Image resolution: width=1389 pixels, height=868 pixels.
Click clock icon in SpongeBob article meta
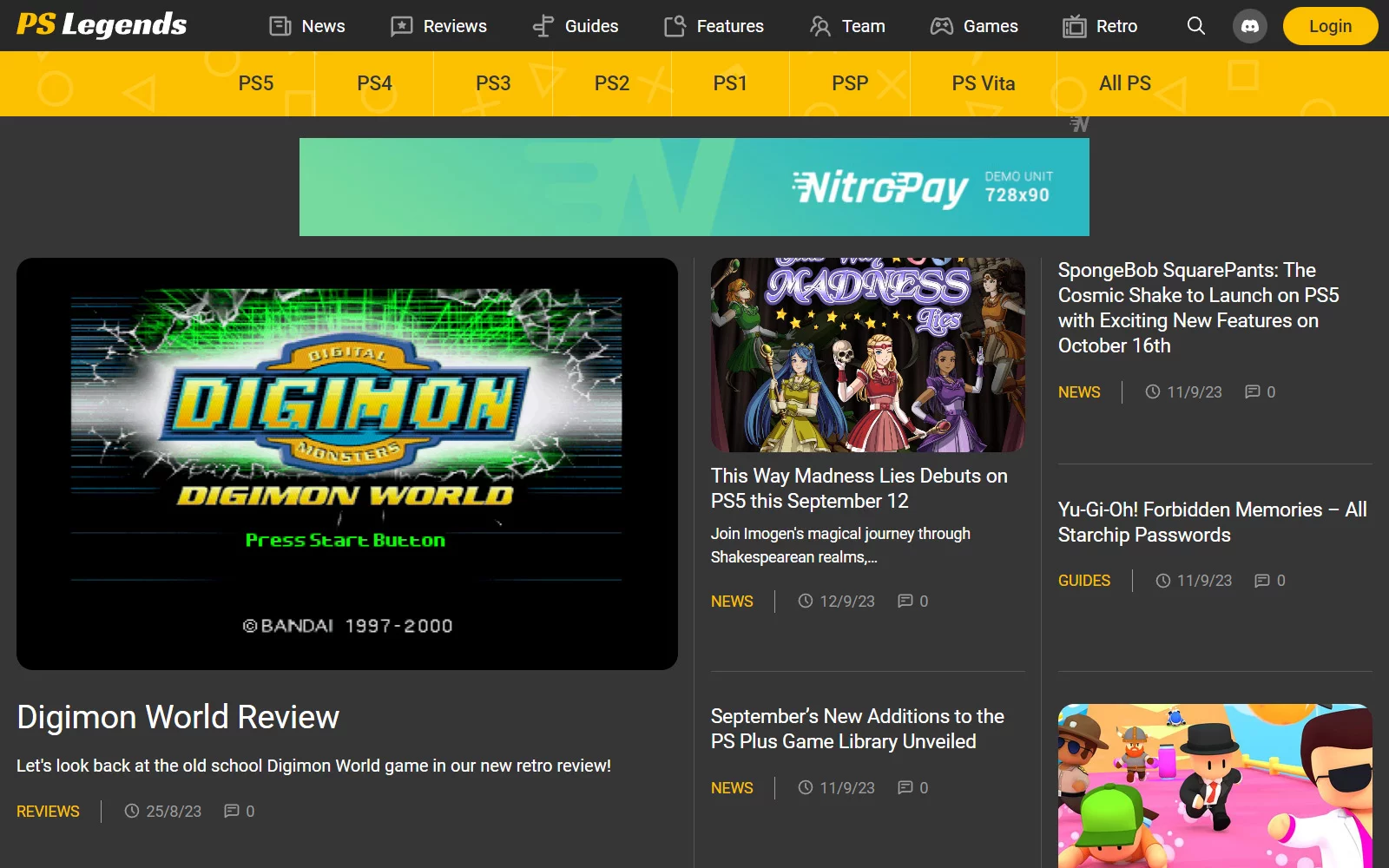pyautogui.click(x=1153, y=391)
